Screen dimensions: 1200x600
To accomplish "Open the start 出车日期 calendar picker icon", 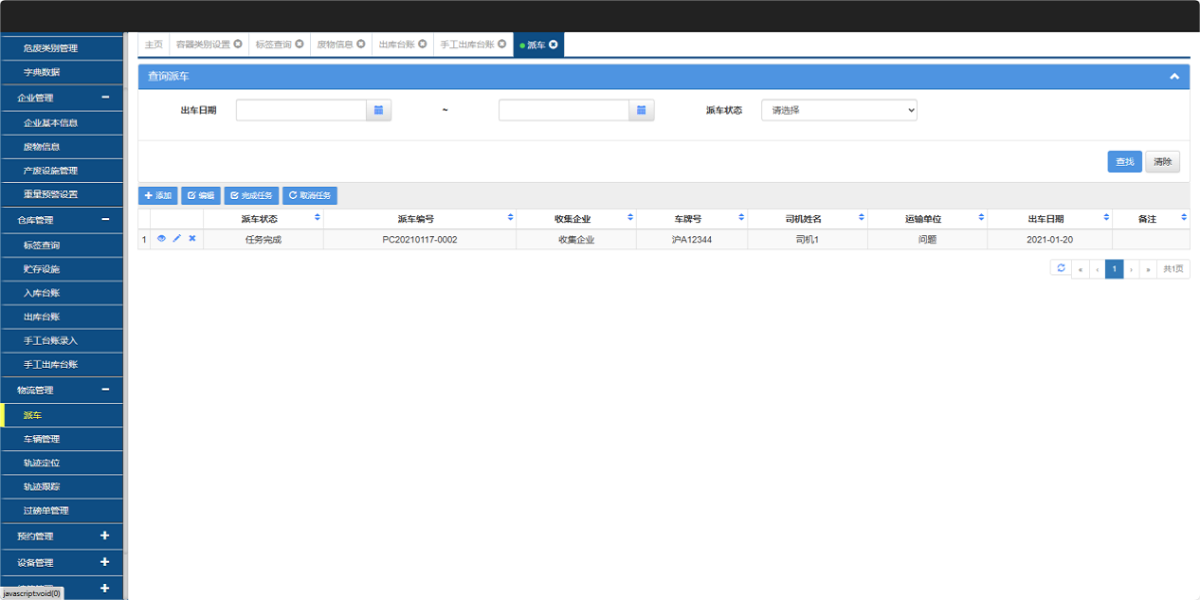I will click(x=379, y=110).
